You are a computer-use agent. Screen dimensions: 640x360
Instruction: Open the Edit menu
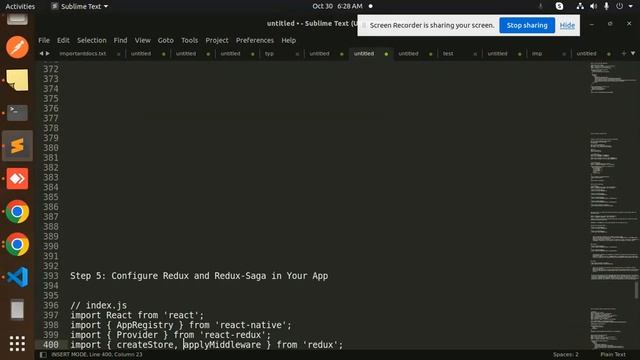click(63, 40)
